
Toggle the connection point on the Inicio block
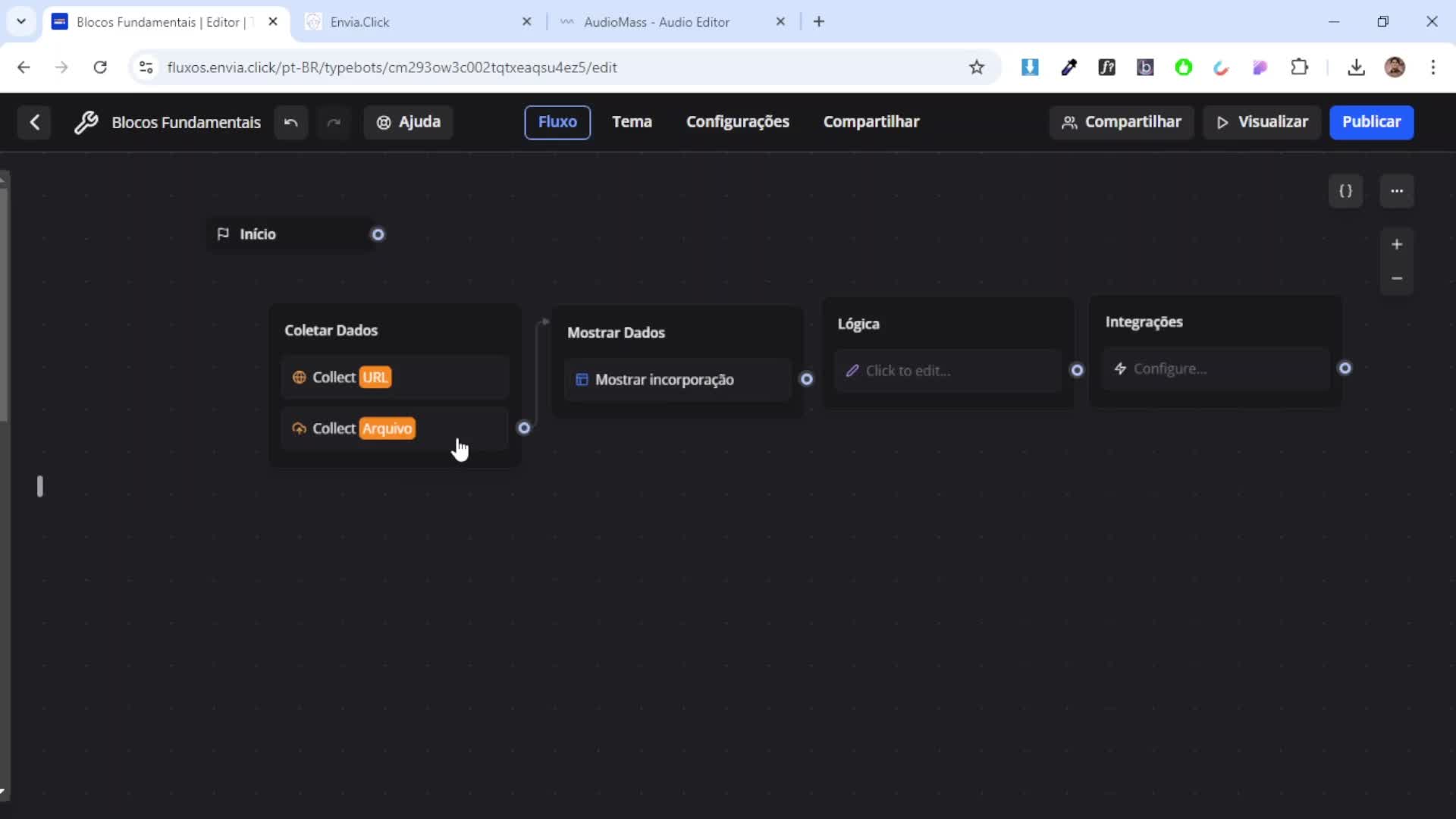click(x=378, y=234)
